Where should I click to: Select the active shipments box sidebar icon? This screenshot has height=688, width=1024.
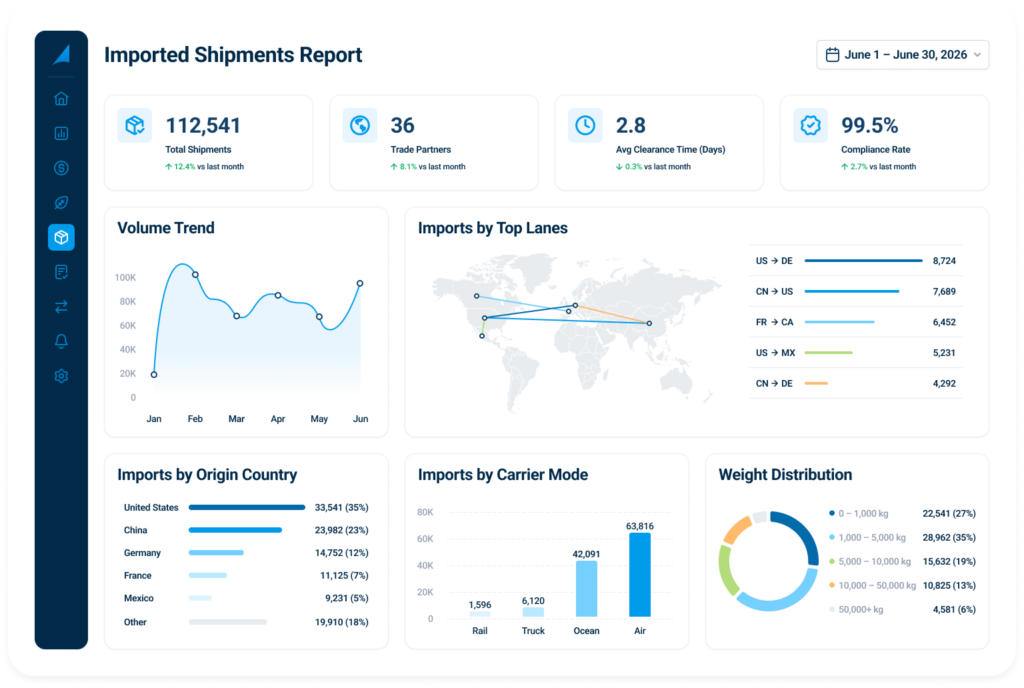click(61, 237)
